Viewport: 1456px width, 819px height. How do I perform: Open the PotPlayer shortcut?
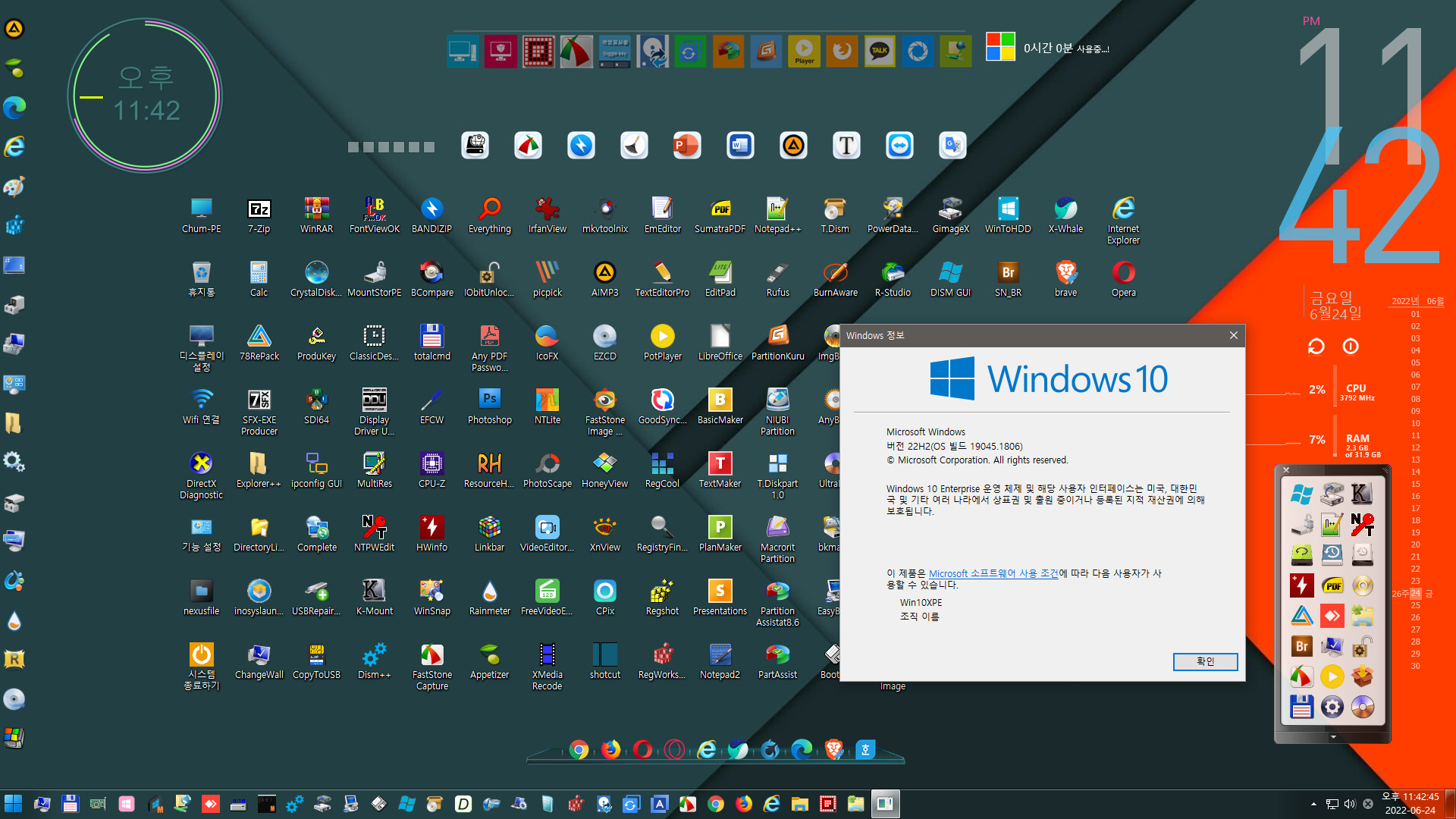662,343
